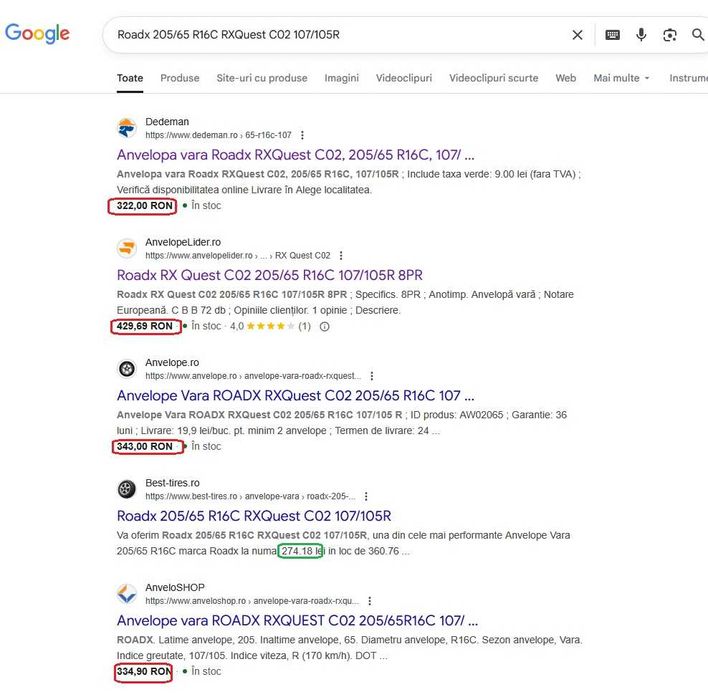This screenshot has height=699, width=708.
Task: Open three-dot menu for AnvelopeLider result
Action: [341, 255]
